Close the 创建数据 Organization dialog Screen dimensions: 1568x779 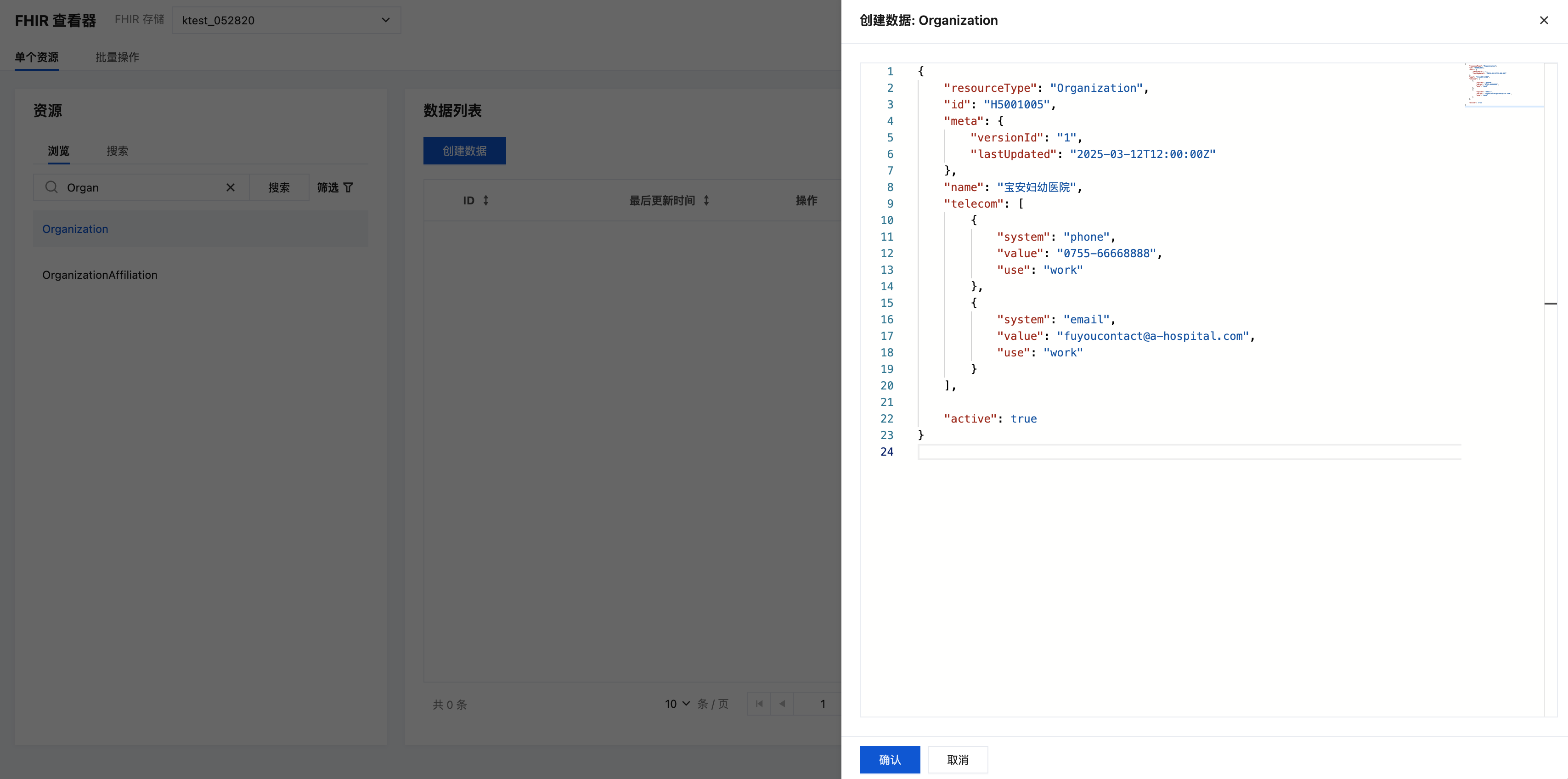tap(1544, 20)
